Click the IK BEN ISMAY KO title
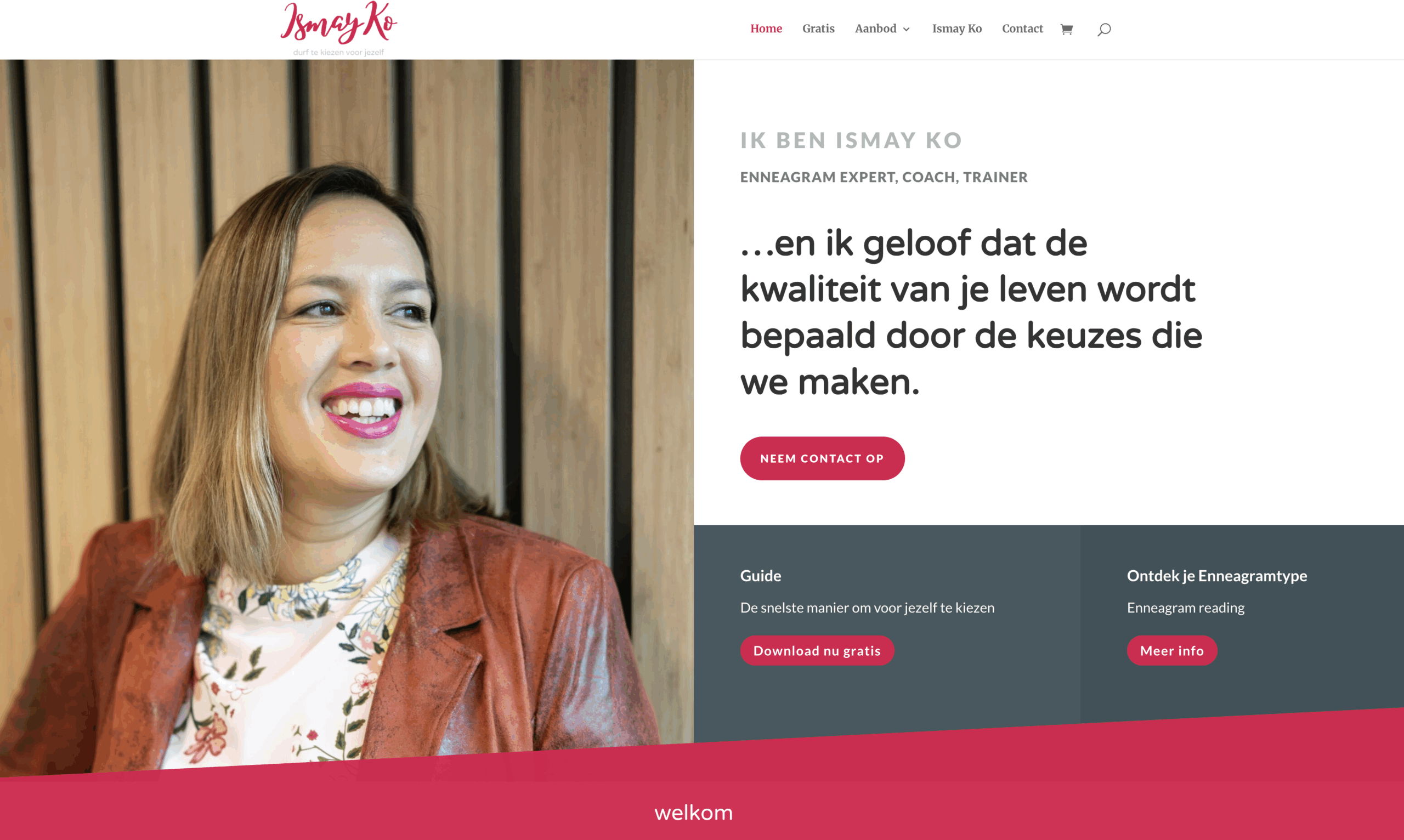 852,140
